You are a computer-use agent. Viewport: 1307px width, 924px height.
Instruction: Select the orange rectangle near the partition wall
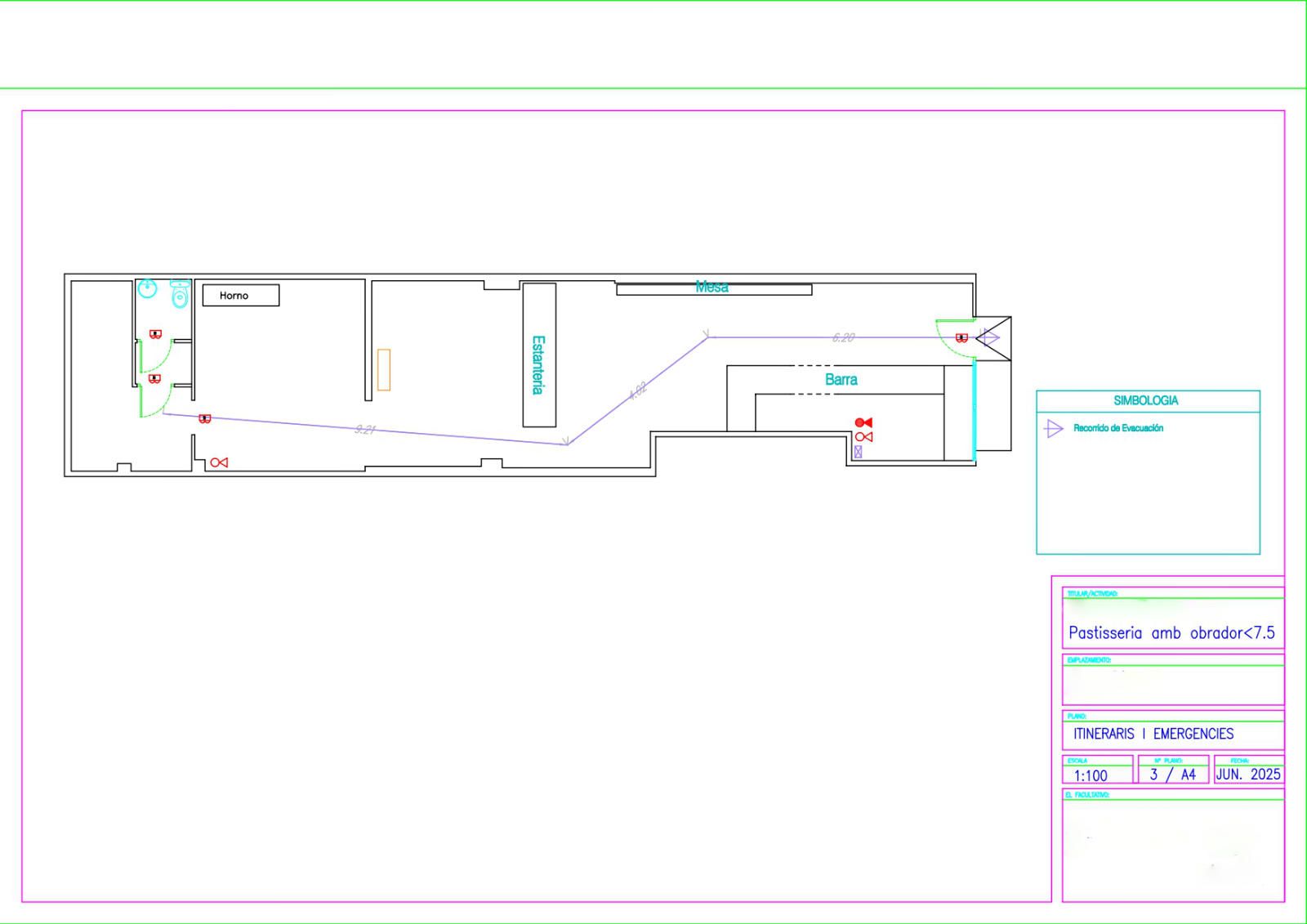(x=384, y=370)
